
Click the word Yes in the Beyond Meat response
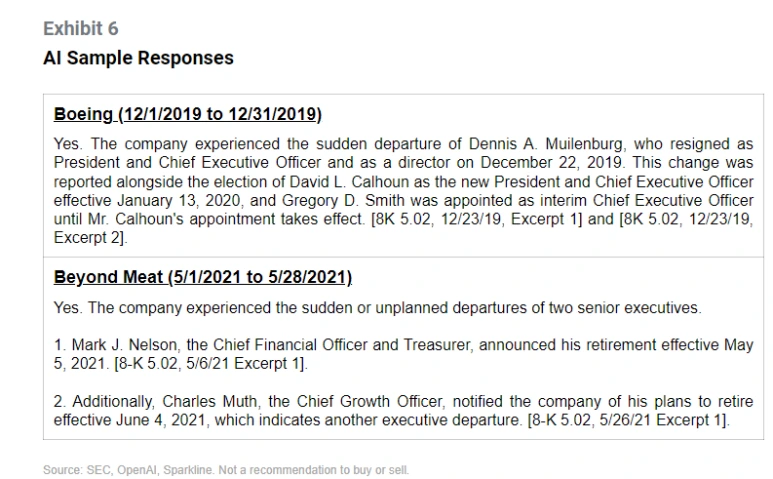[x=67, y=308]
